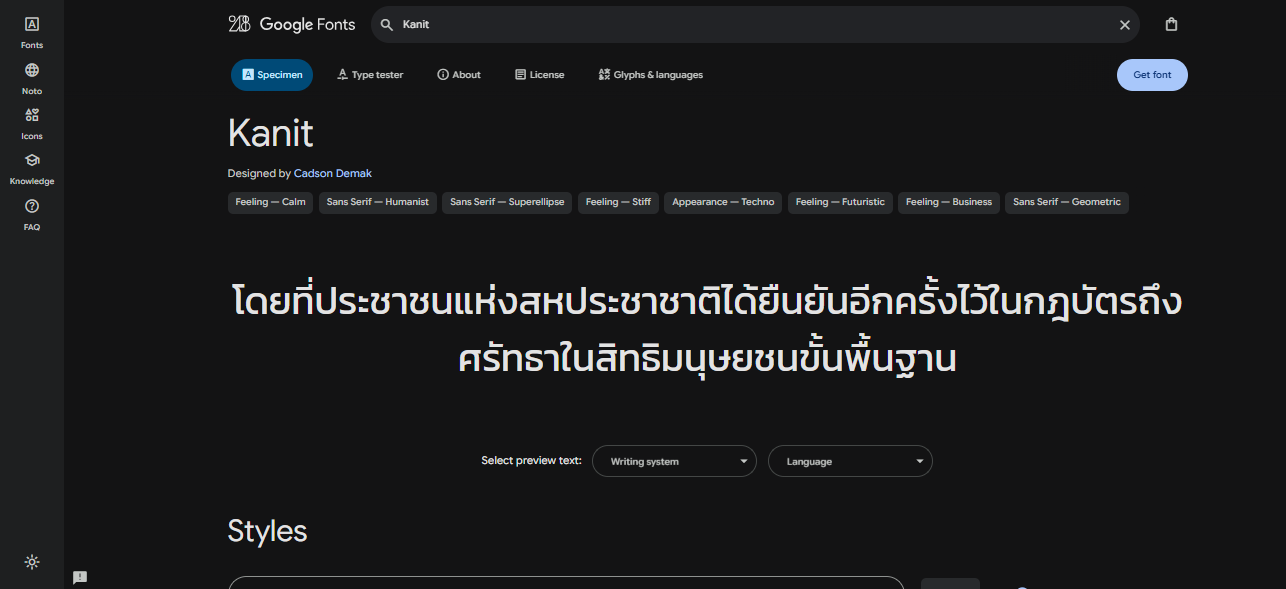Click the Feeling — Calm tag
This screenshot has height=589, width=1286.
click(270, 202)
